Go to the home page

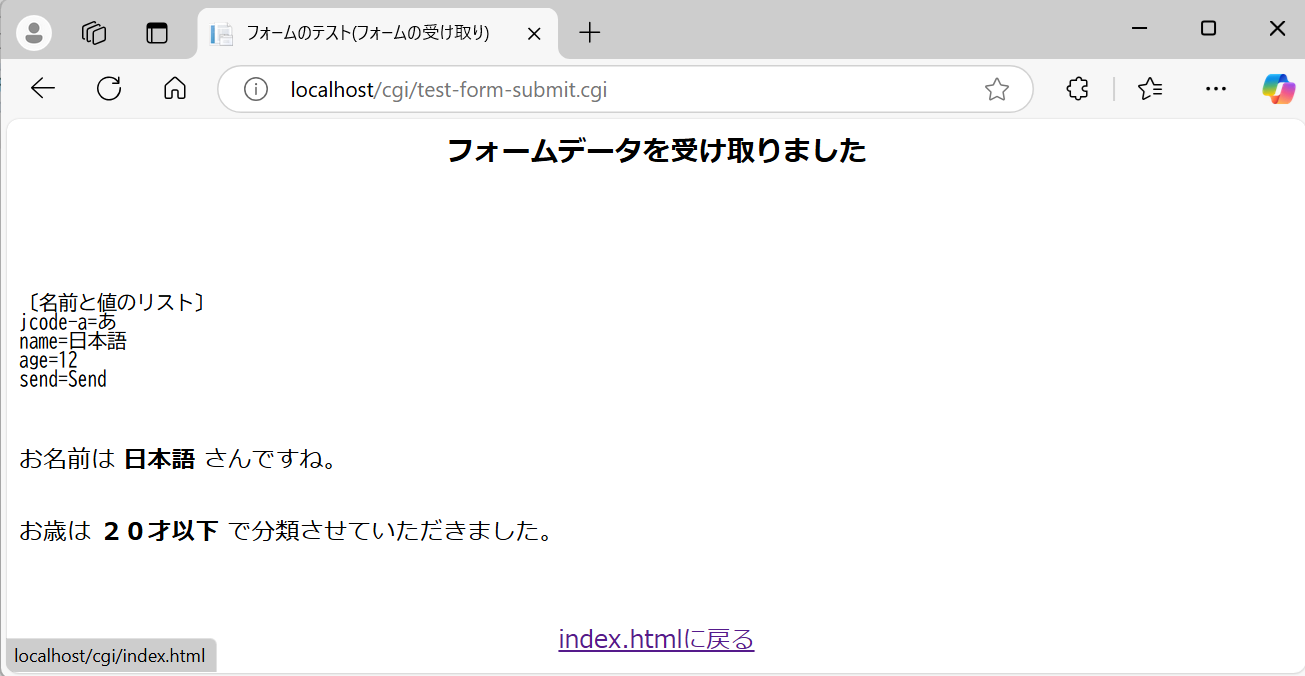(x=175, y=89)
